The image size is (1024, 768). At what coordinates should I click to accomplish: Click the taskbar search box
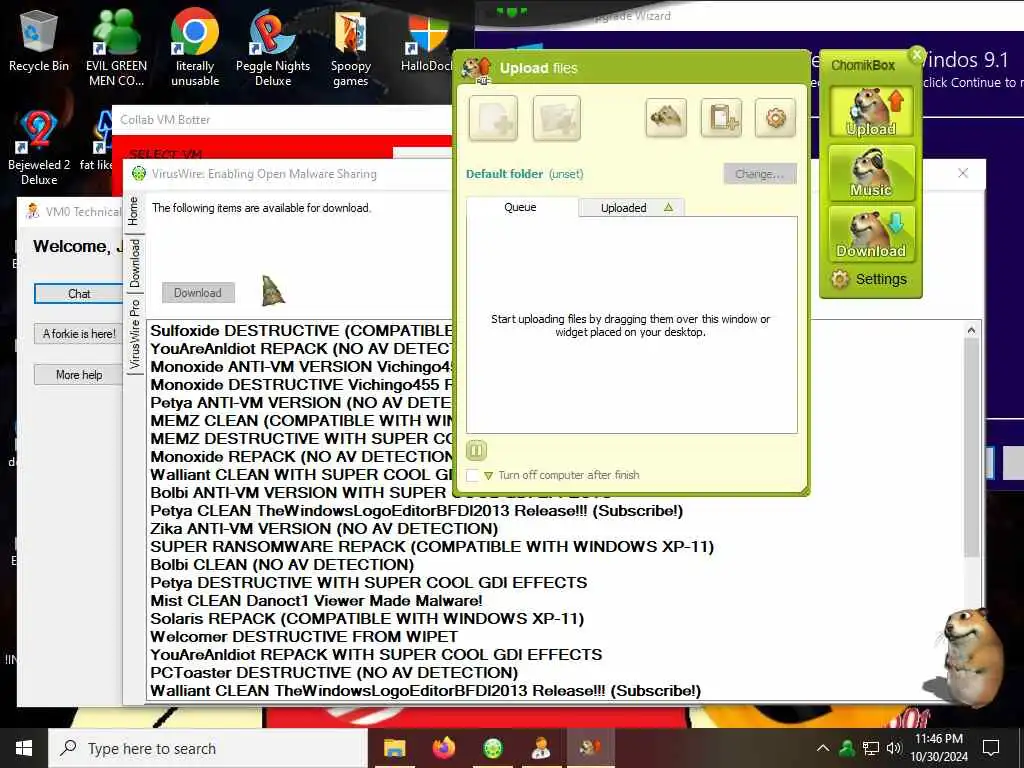coord(208,748)
